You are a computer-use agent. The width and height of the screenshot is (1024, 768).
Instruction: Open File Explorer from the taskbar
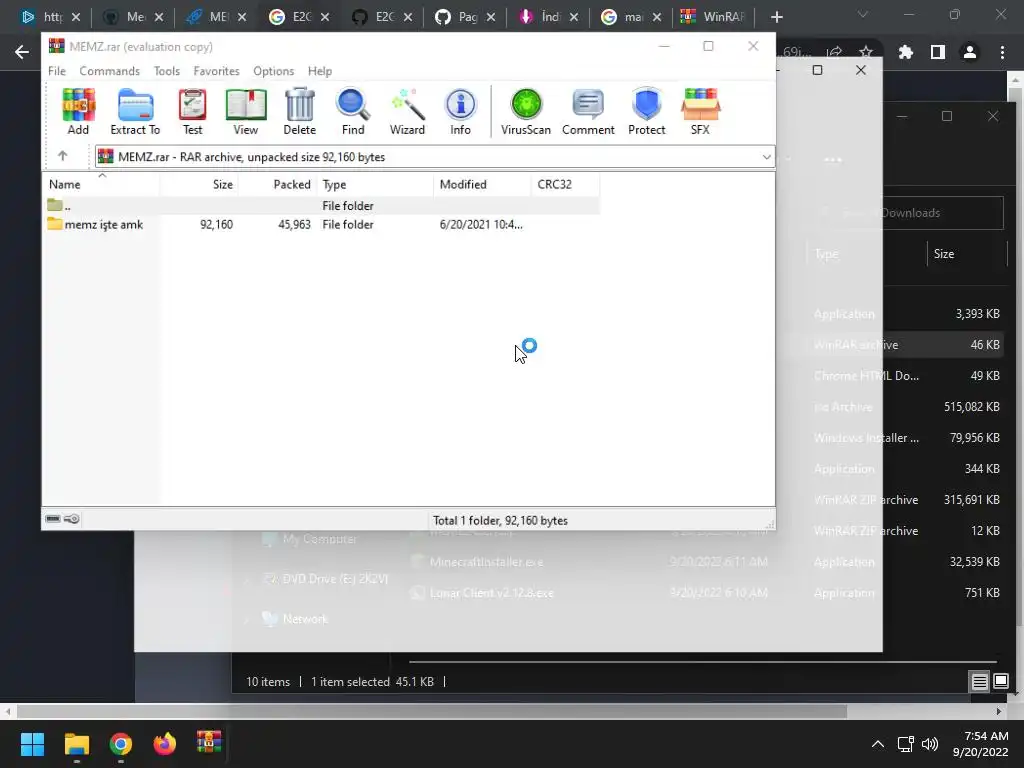pyautogui.click(x=76, y=744)
